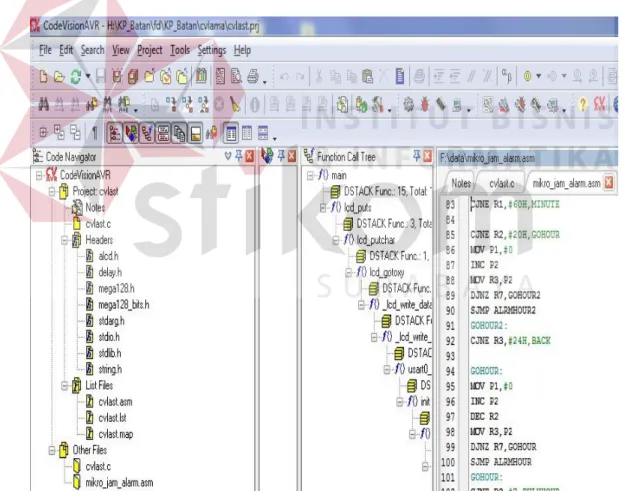Image resolution: width=622 pixels, height=491 pixels.
Task: Click the globe icon at toolbar's right edge
Action: coord(616,104)
